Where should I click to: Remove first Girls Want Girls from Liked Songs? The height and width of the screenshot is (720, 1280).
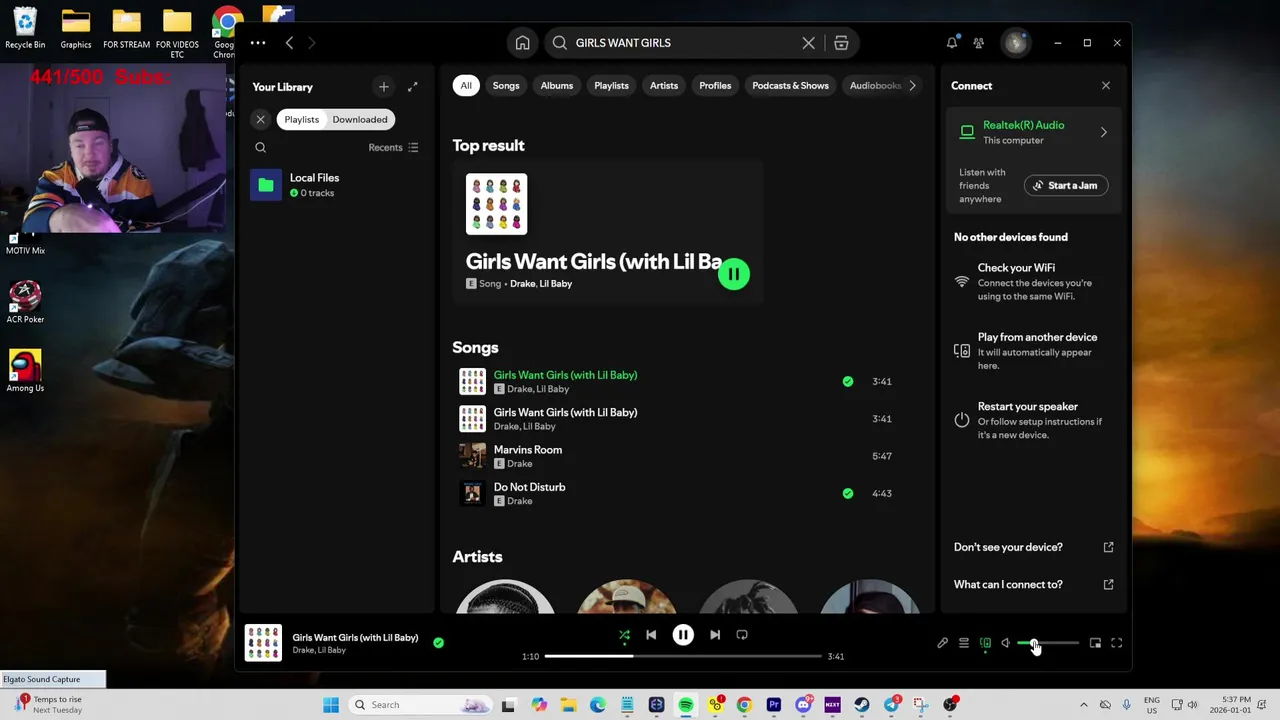point(848,381)
